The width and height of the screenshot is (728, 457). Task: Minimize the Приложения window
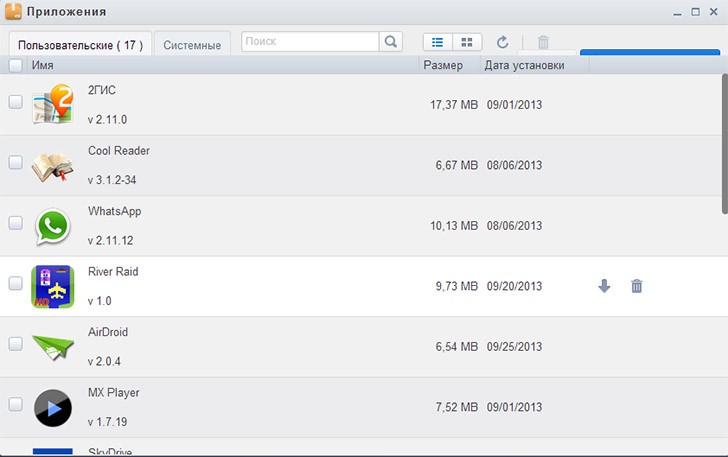click(677, 13)
